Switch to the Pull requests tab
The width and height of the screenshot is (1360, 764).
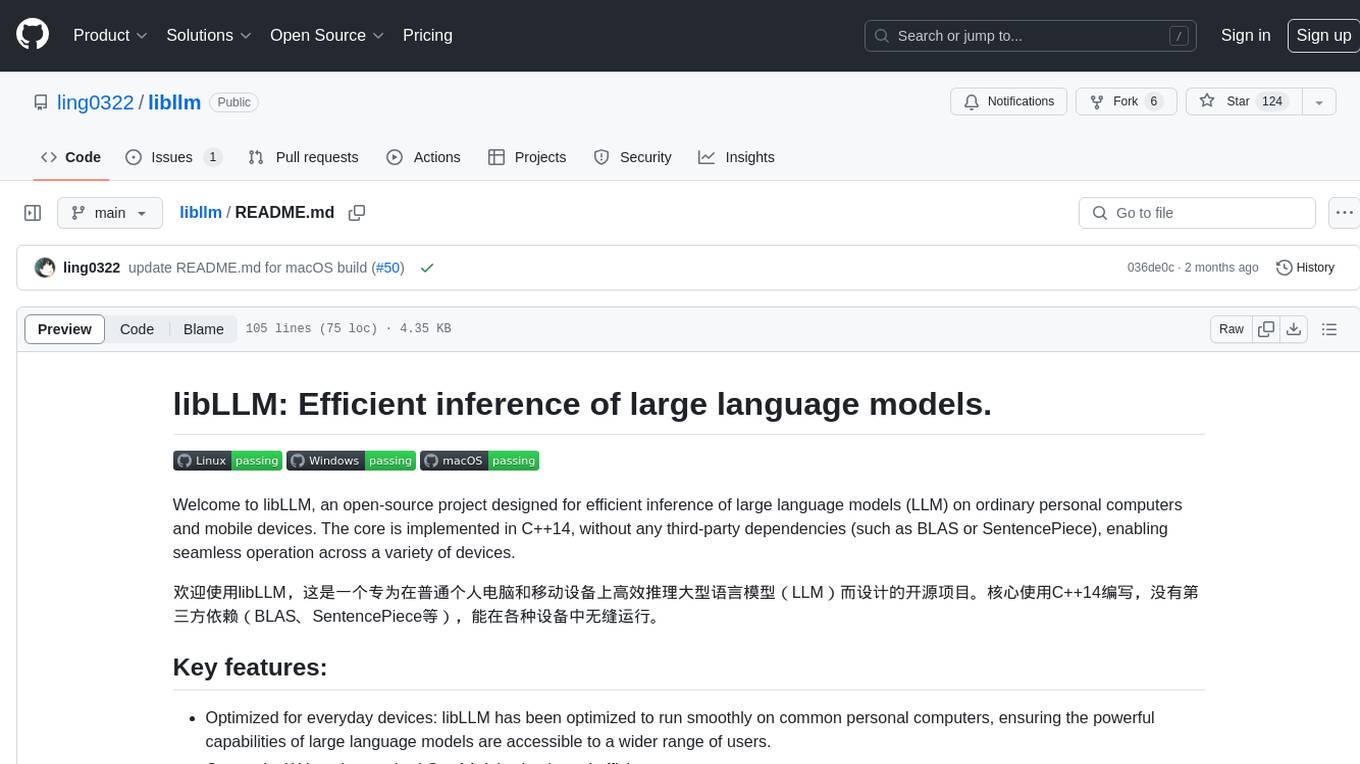tap(303, 157)
